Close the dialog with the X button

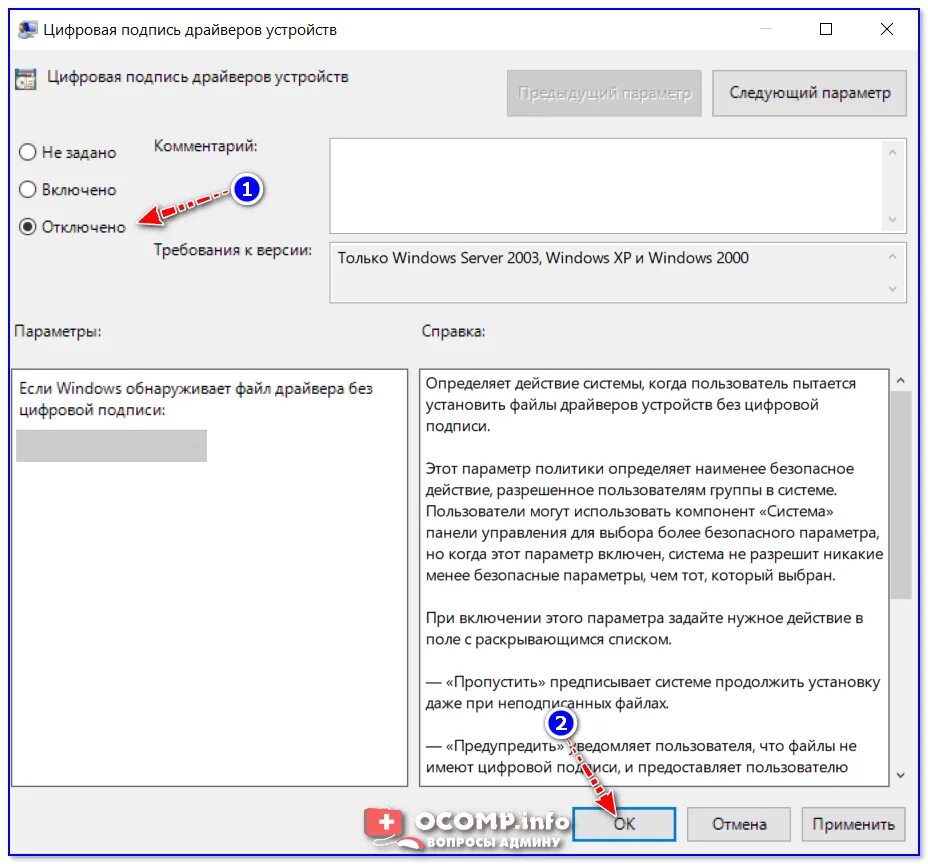tap(886, 29)
